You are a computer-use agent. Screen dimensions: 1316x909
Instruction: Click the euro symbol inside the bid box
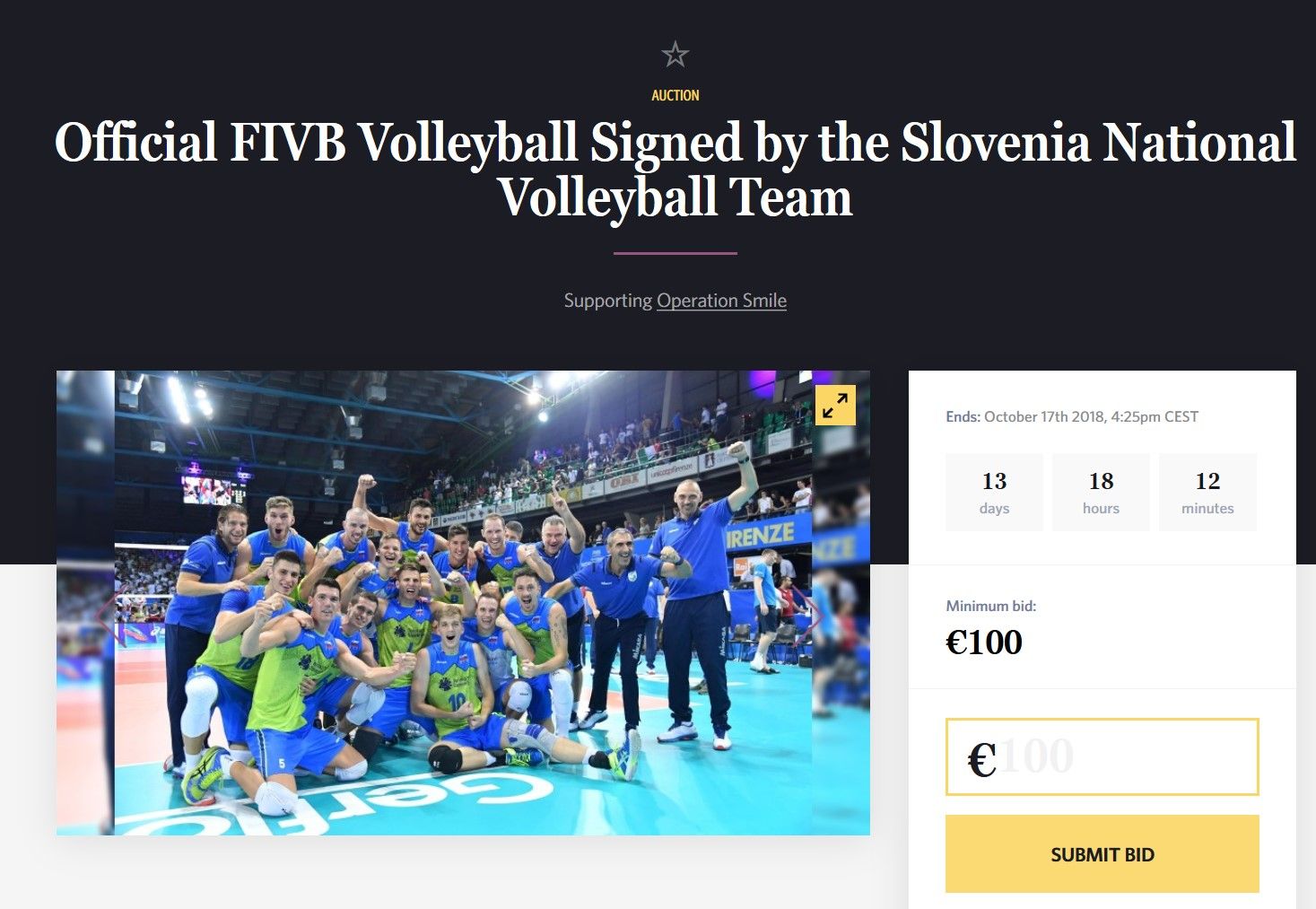tap(982, 759)
